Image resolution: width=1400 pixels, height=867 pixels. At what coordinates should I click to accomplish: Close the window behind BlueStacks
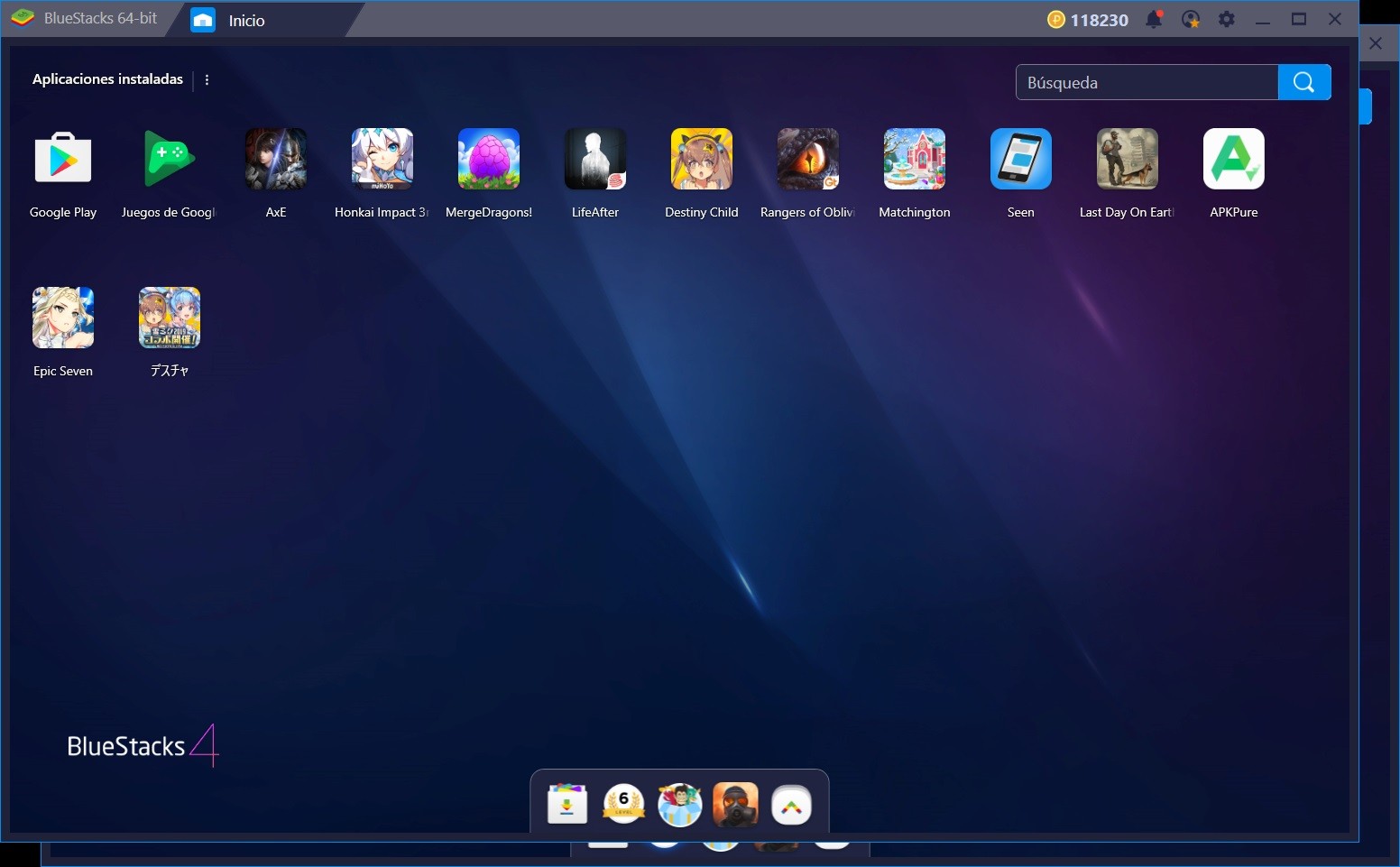click(1376, 43)
